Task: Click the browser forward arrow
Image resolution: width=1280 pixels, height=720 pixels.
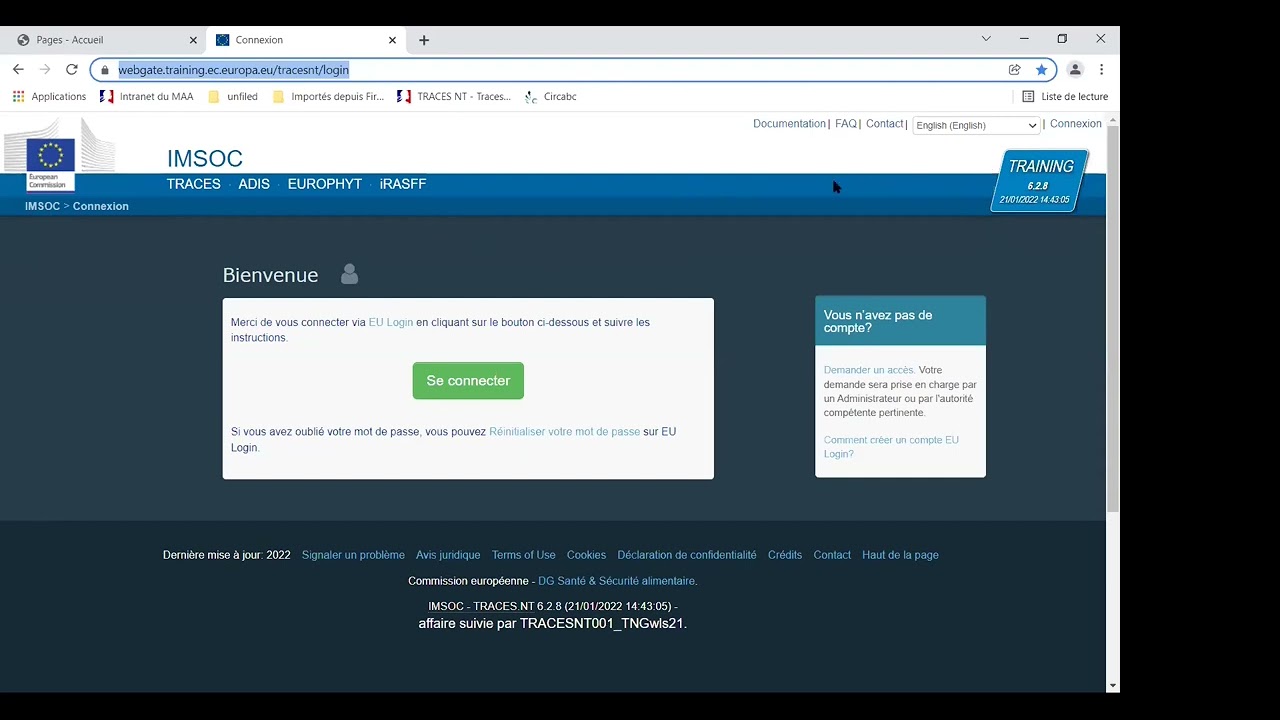Action: click(45, 69)
